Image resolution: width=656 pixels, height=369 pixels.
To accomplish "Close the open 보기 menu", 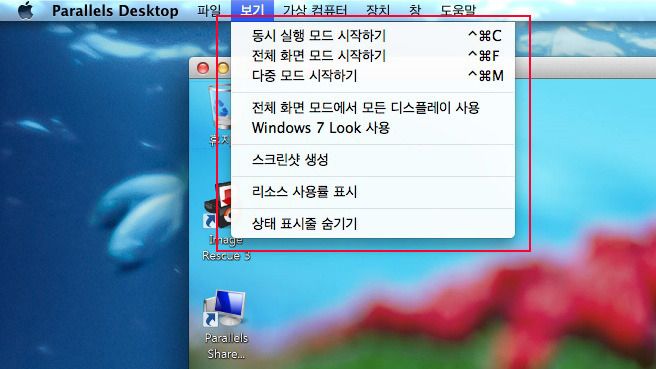I will tap(252, 10).
